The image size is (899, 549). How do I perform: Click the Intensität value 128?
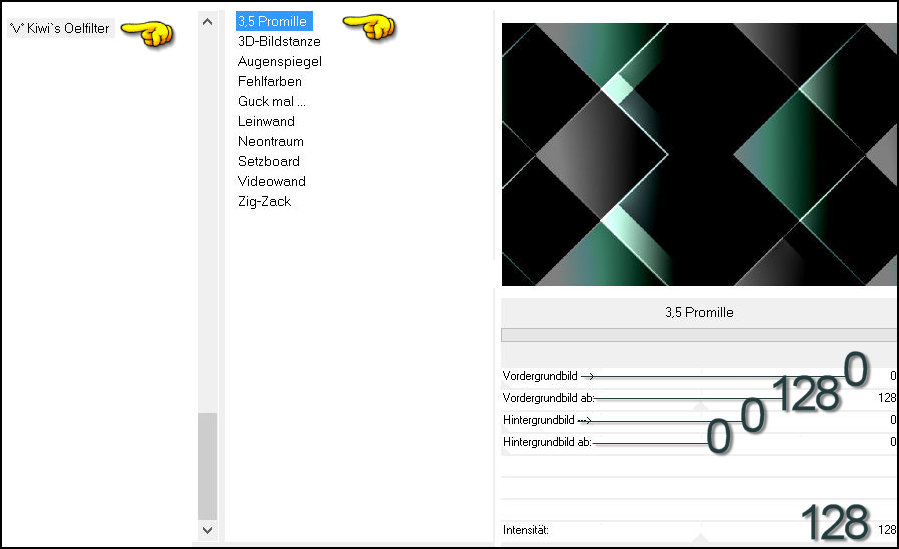click(x=887, y=530)
